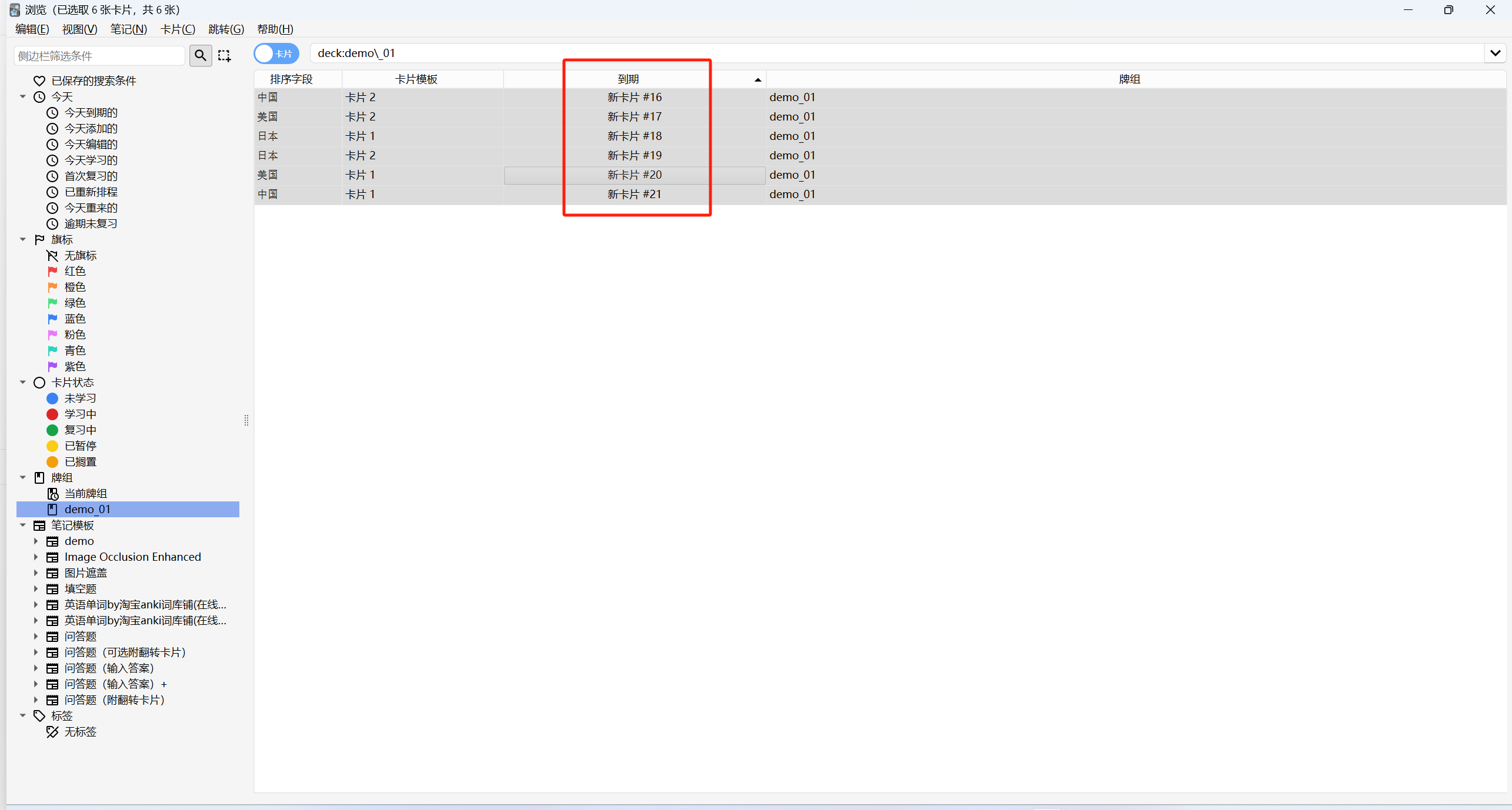Viewport: 1512px width, 810px height.
Task: Select the untagged filter item
Action: [x=80, y=732]
